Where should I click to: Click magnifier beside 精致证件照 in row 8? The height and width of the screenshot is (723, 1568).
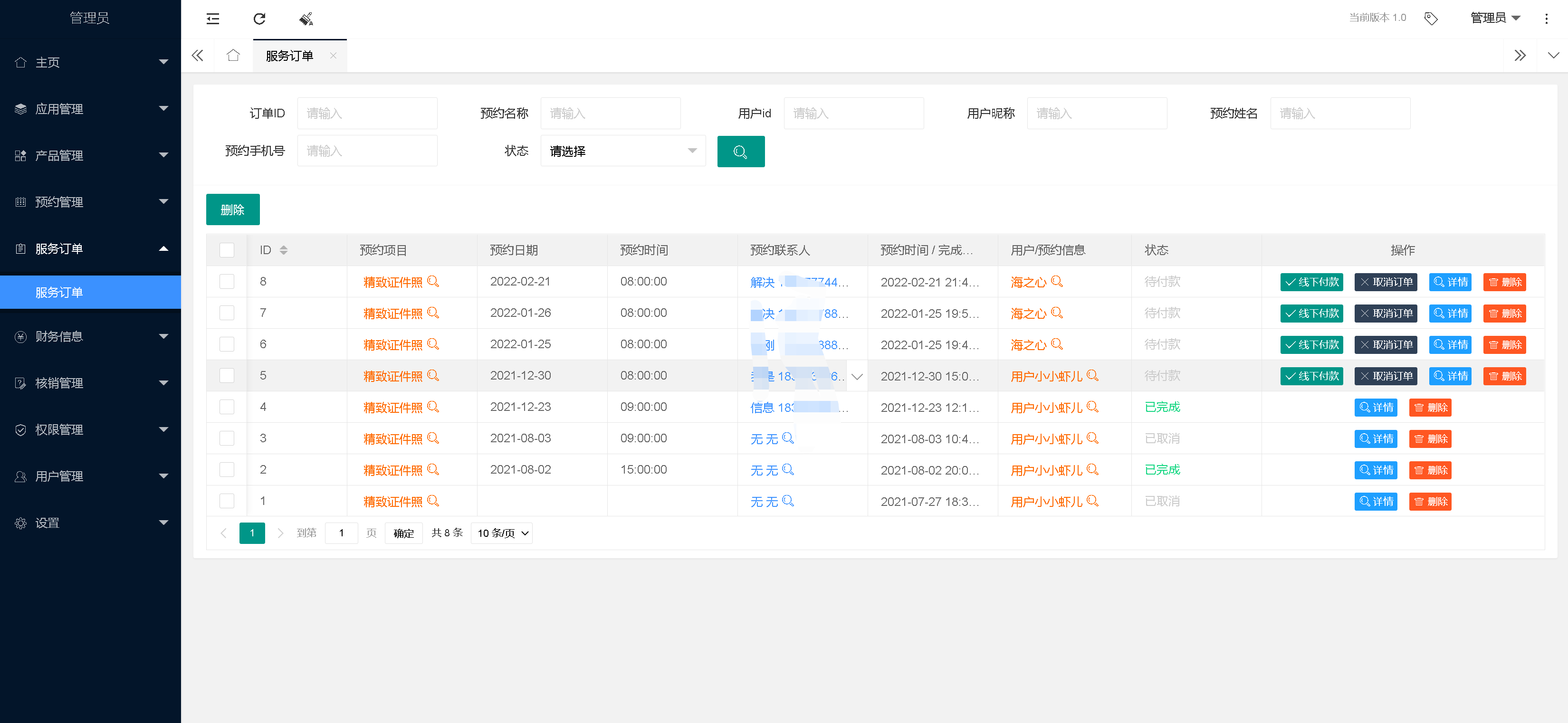433,281
